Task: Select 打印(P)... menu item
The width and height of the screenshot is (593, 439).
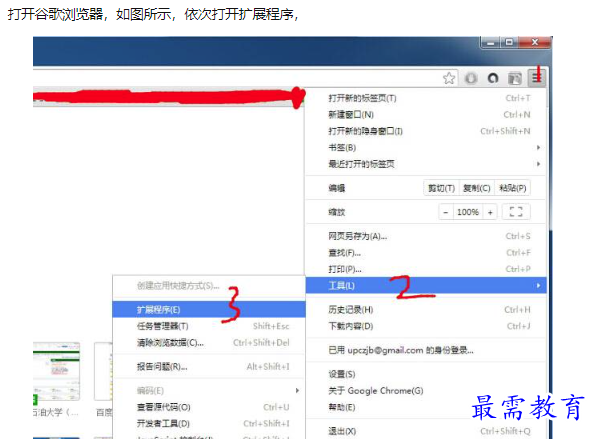Action: 425,269
